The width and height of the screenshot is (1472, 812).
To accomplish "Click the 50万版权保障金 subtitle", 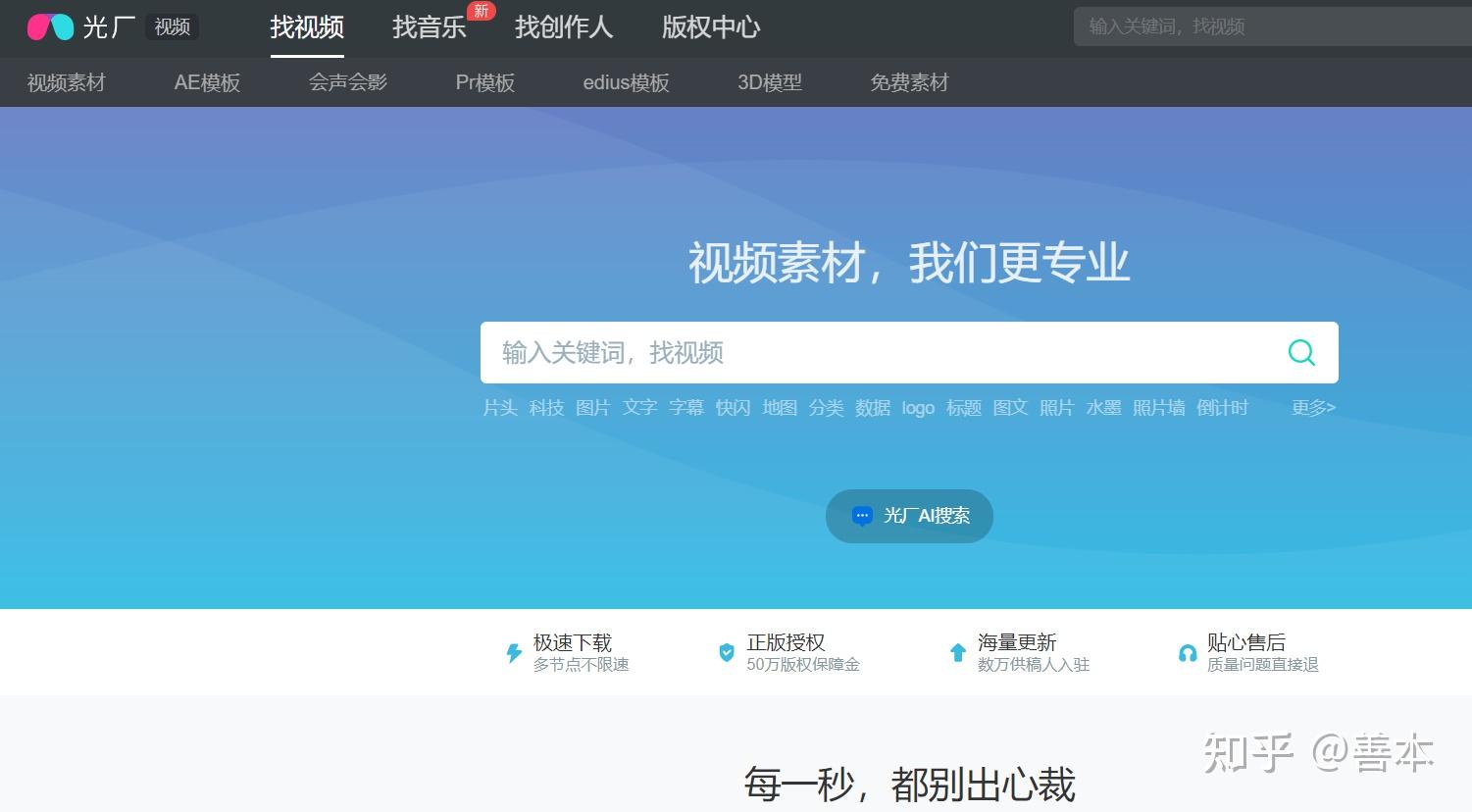I will tap(803, 665).
